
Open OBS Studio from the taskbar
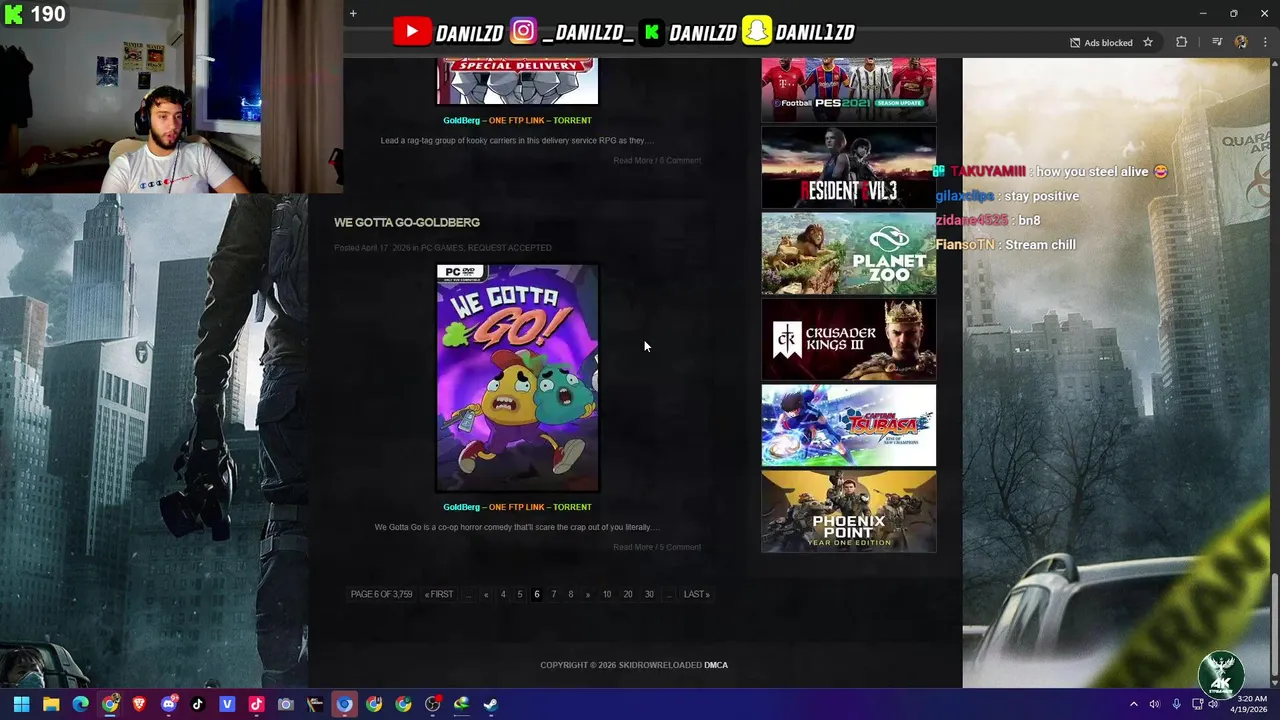tap(432, 704)
